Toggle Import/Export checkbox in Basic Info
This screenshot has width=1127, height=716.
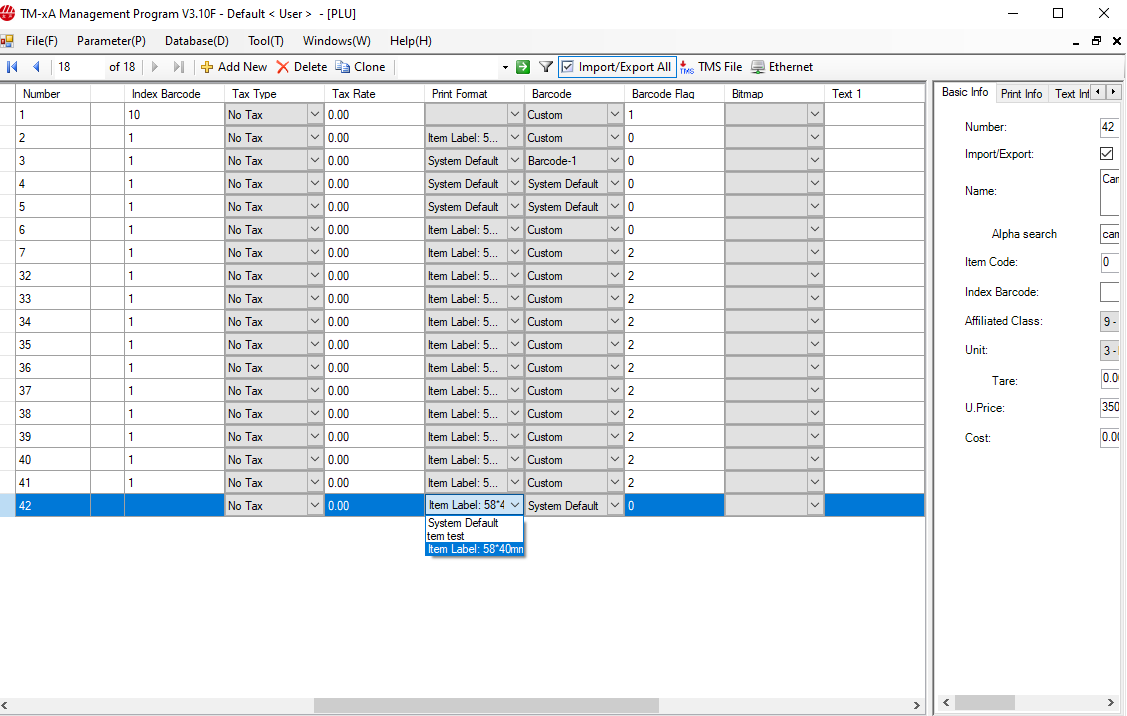(x=1106, y=154)
